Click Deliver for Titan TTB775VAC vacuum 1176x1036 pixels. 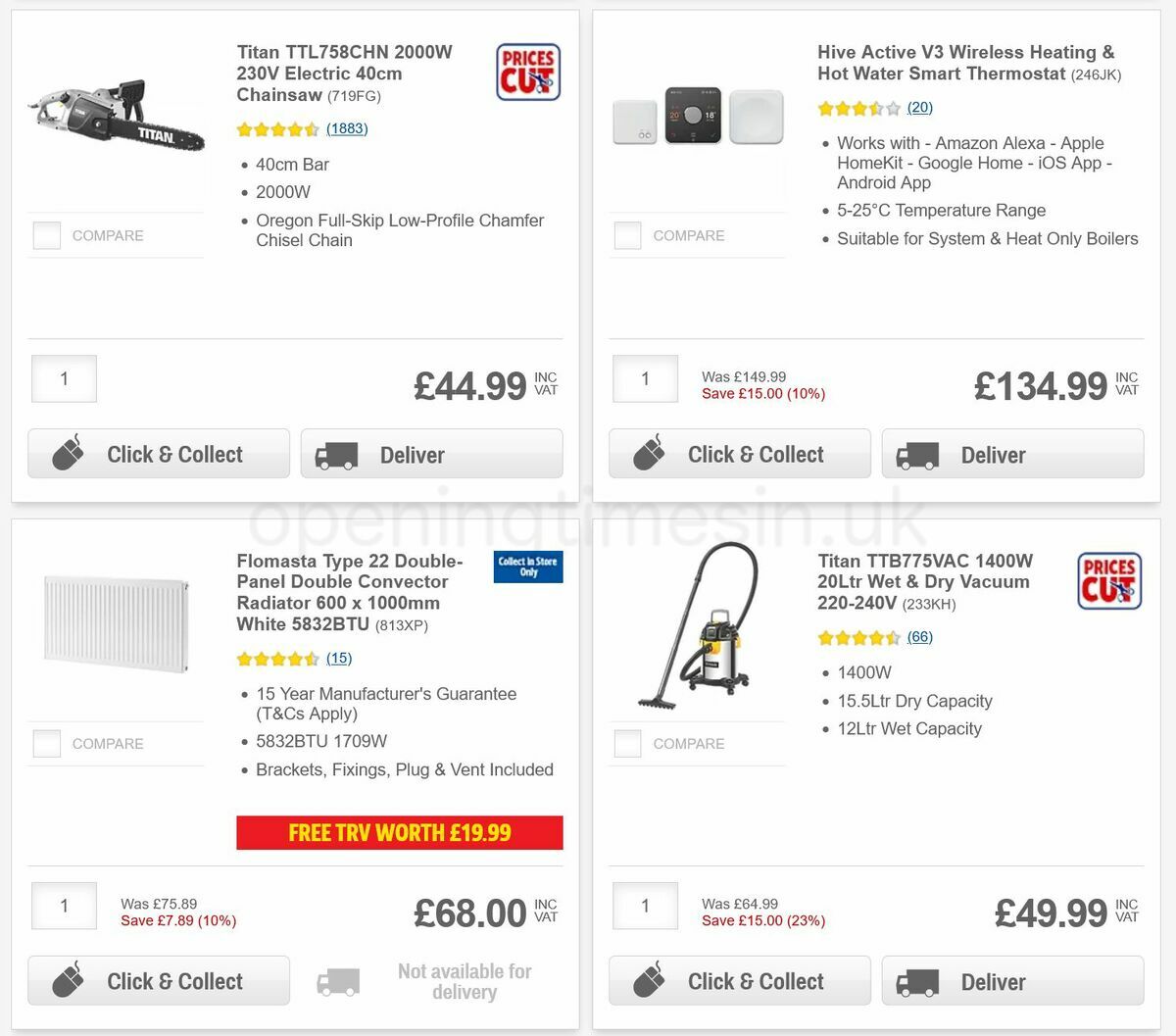(x=1012, y=980)
